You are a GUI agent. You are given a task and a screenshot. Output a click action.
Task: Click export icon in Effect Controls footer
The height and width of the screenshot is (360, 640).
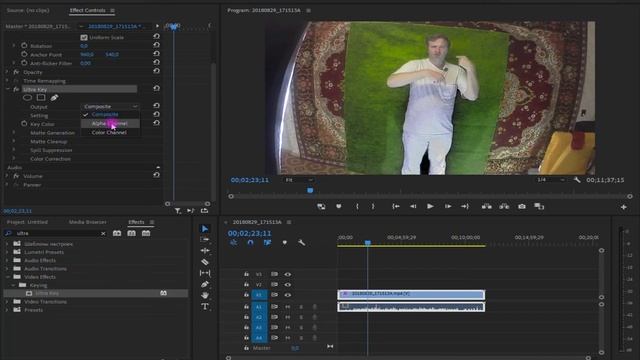pyautogui.click(x=204, y=211)
